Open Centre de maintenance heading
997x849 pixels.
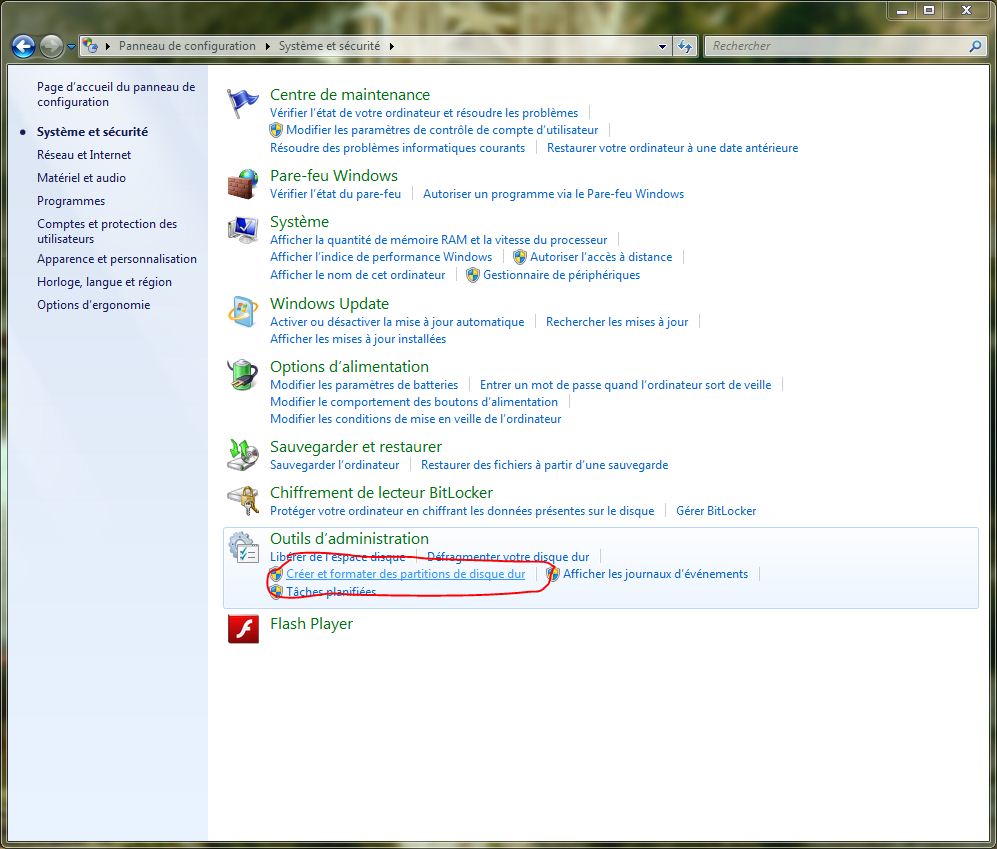(x=350, y=95)
